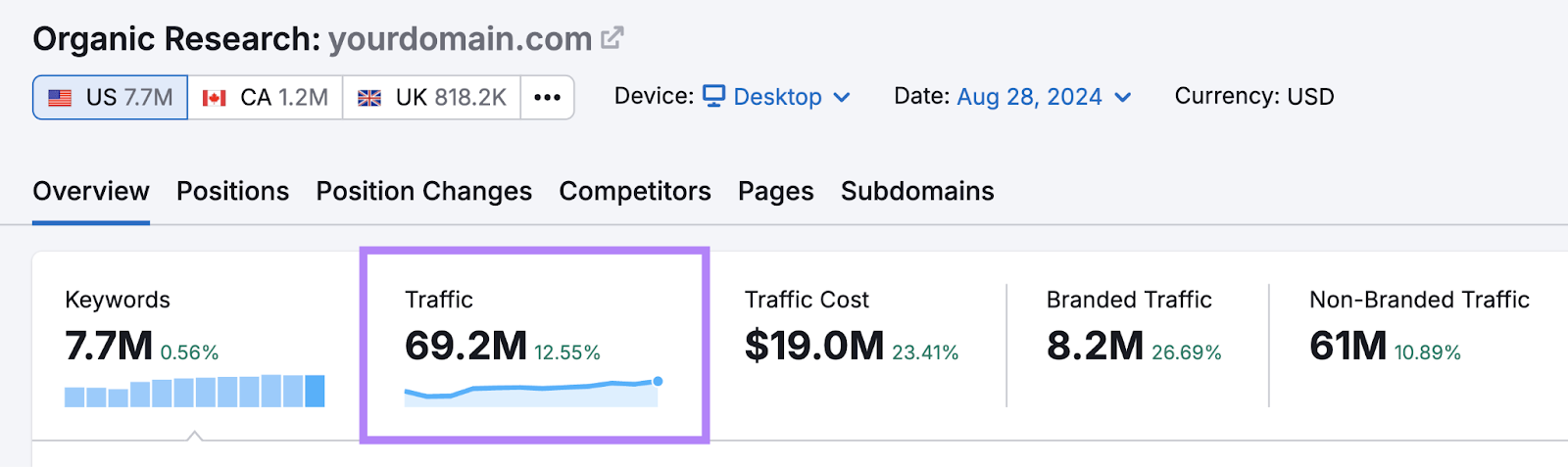
Task: Go to the Position Changes tab
Action: 423,191
